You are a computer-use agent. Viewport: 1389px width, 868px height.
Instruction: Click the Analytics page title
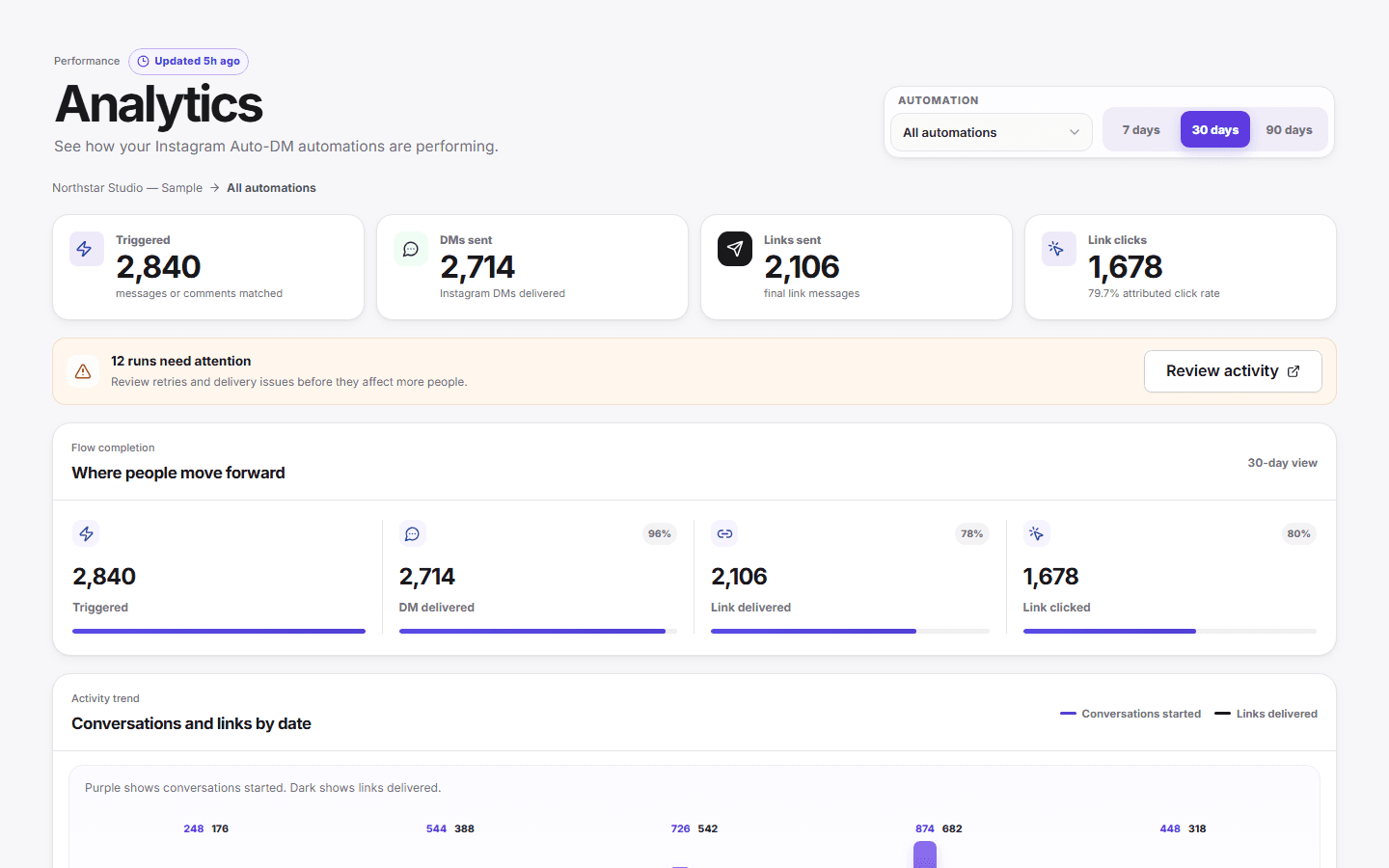pos(159,104)
